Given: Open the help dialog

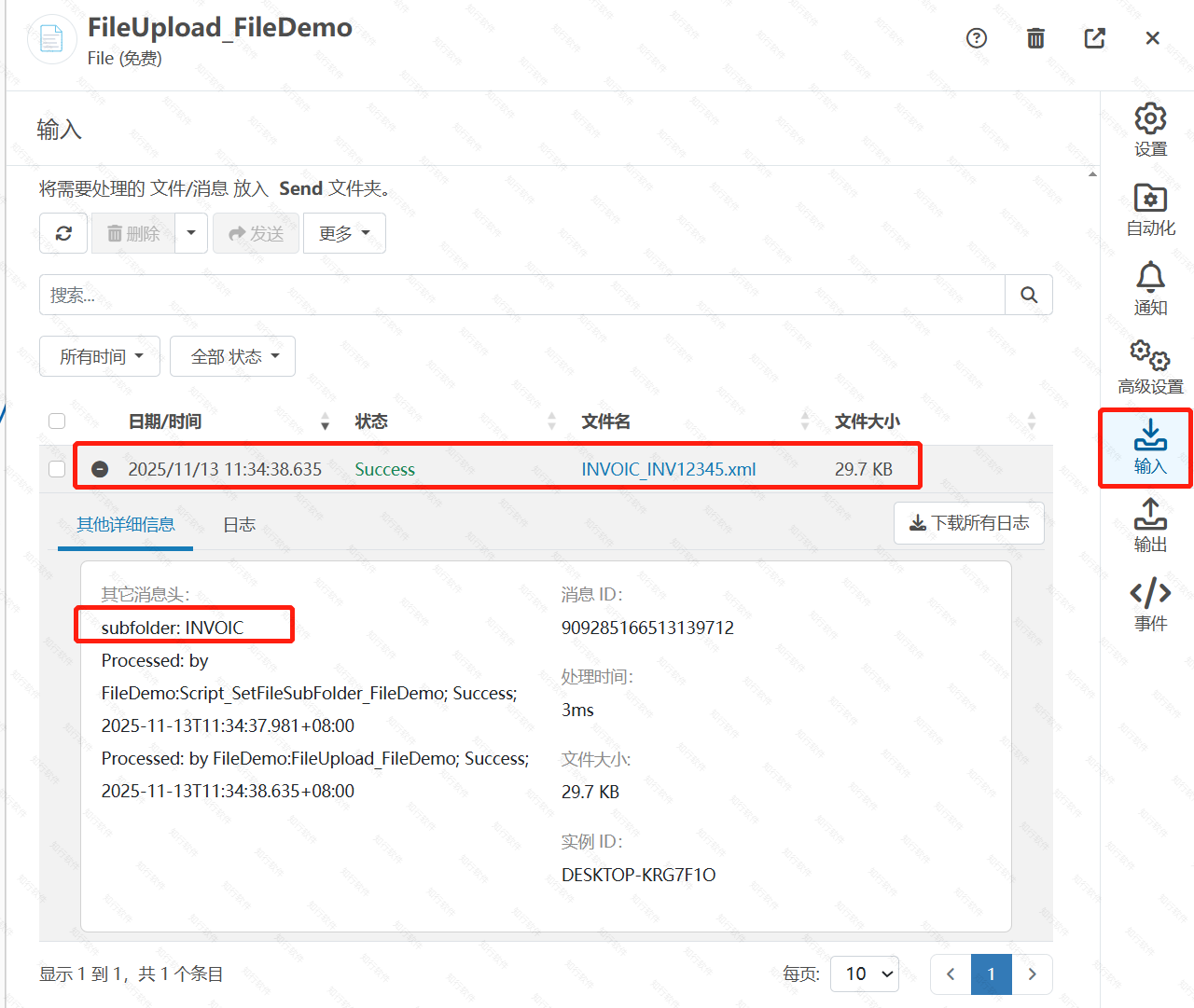Looking at the screenshot, I should pyautogui.click(x=977, y=38).
